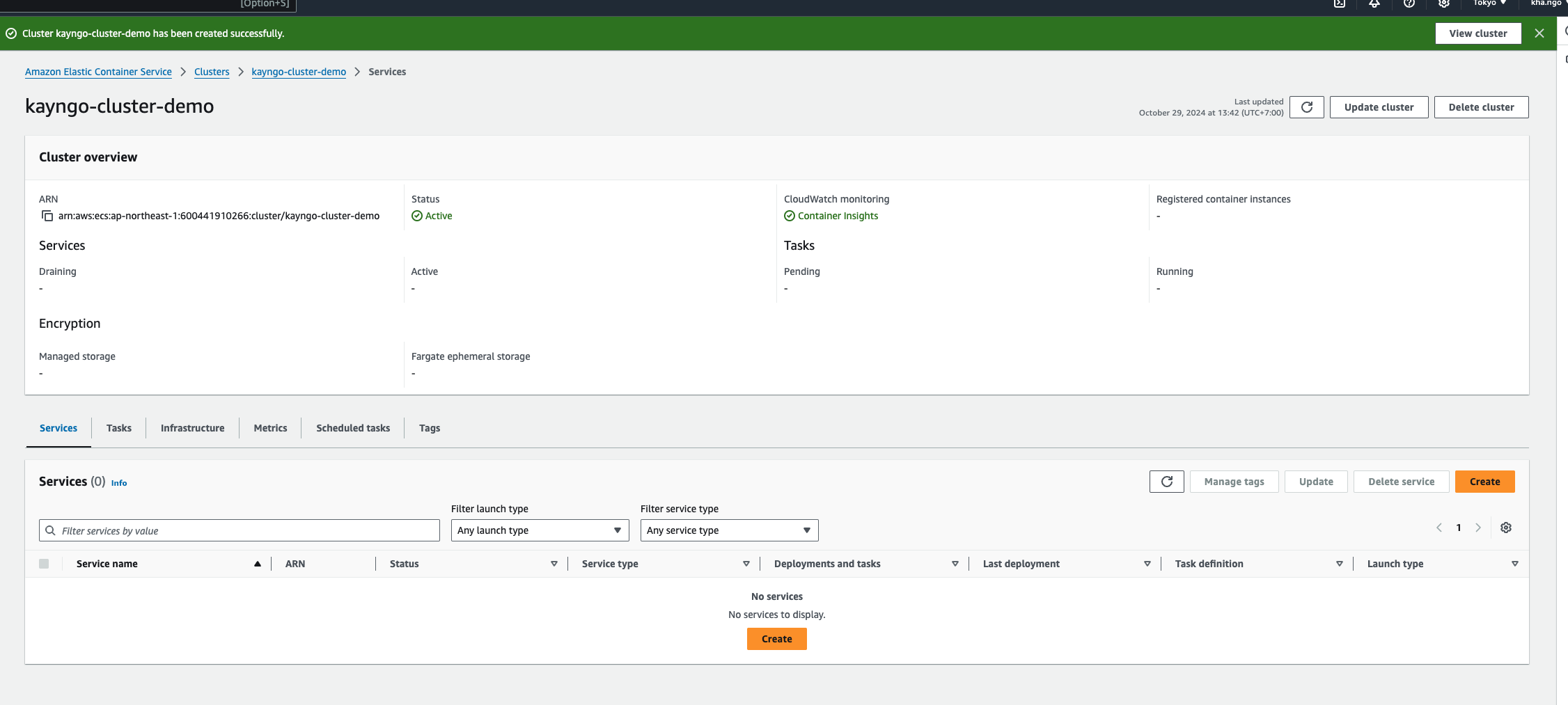
Task: Click Create under No services message
Action: (777, 639)
